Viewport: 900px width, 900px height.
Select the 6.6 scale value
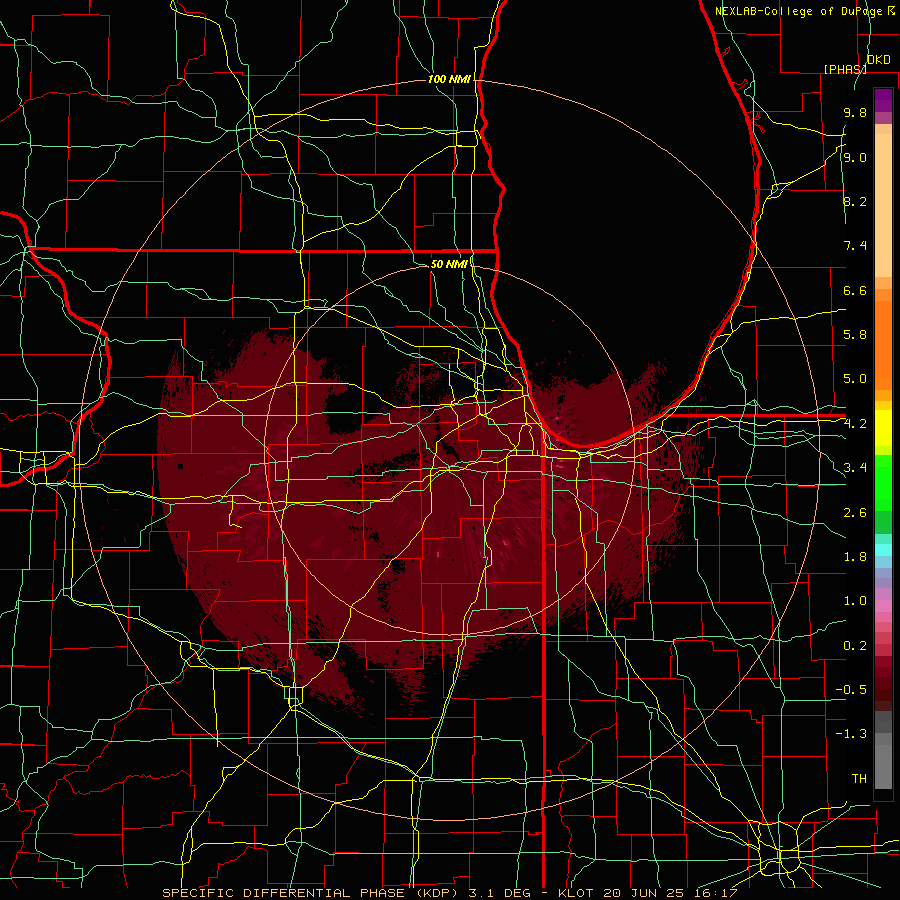pos(855,290)
